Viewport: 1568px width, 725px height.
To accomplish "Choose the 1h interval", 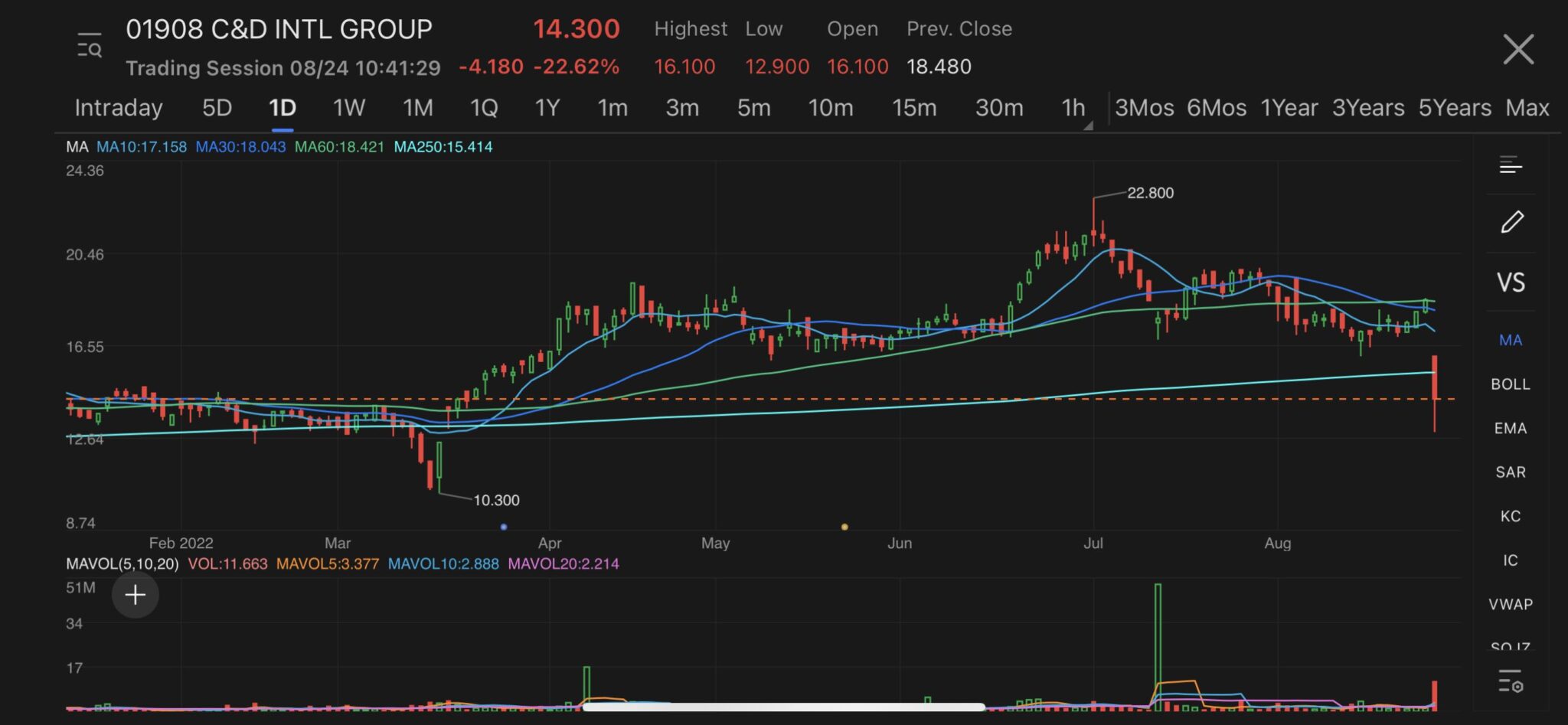I will [x=1073, y=108].
